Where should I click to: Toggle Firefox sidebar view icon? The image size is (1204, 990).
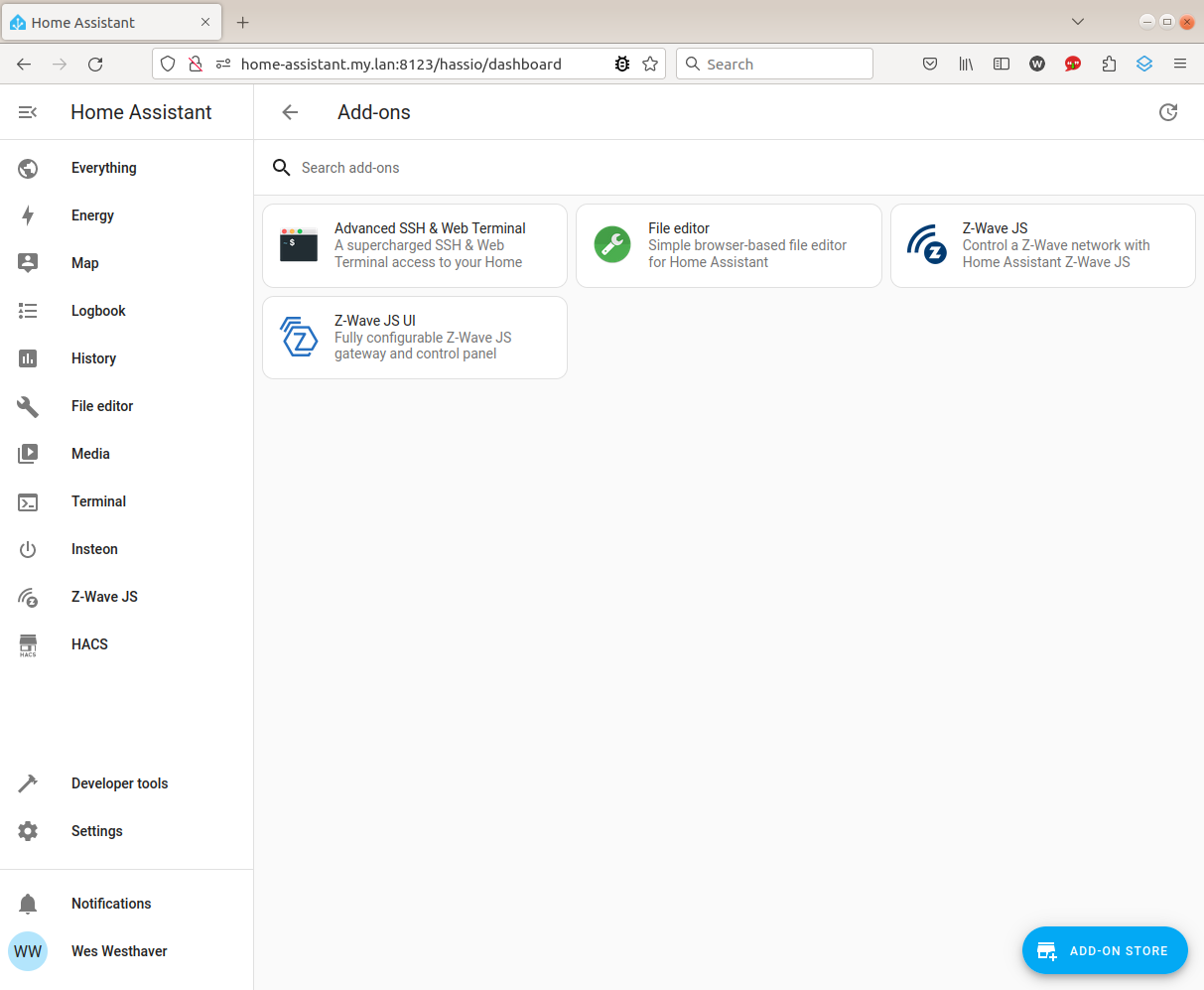[x=1002, y=64]
